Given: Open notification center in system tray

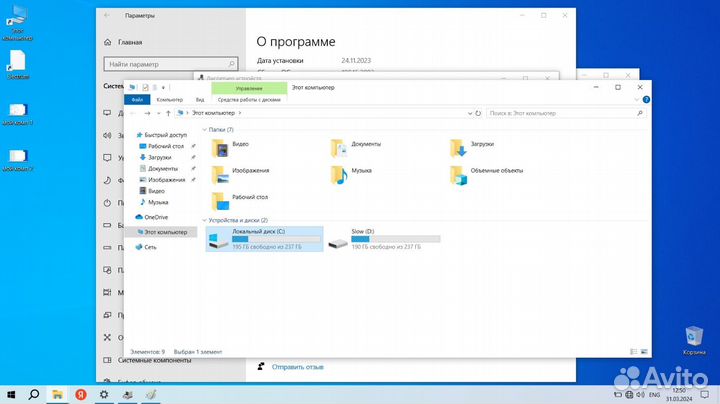Looking at the screenshot, I should click(x=704, y=394).
